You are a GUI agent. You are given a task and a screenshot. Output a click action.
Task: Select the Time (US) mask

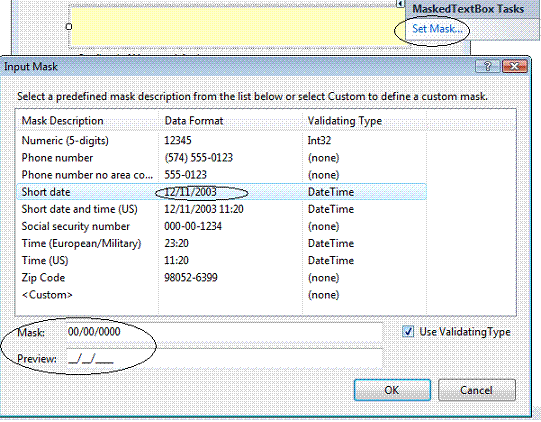pyautogui.click(x=221, y=261)
